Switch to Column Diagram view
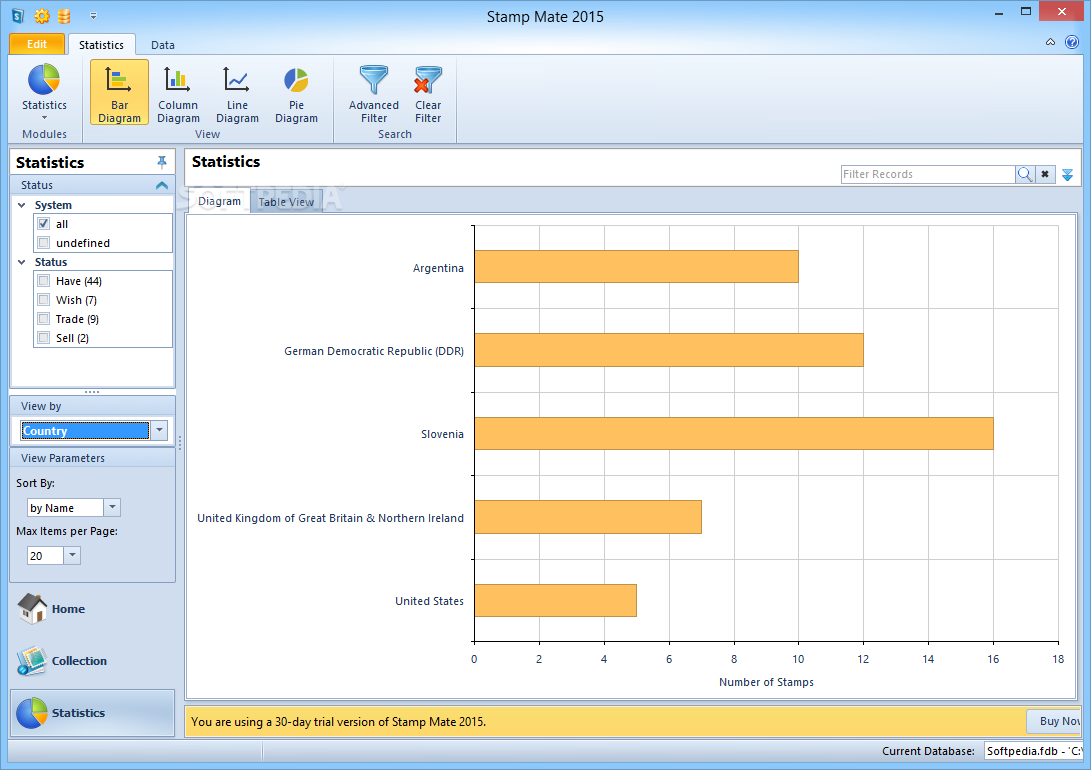Screen dimensions: 1091x770 point(178,93)
